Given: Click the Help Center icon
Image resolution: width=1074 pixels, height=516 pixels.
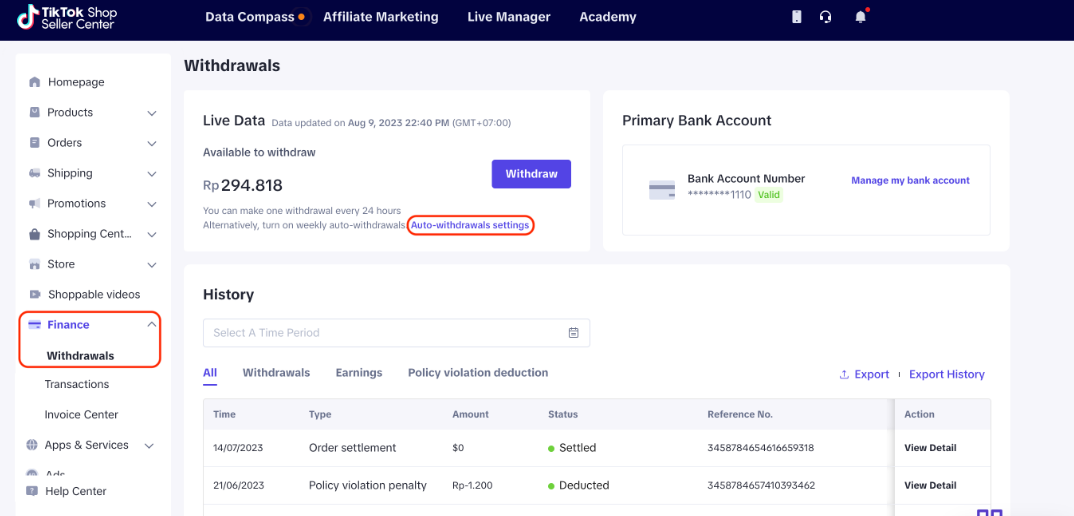Looking at the screenshot, I should click(x=32, y=491).
